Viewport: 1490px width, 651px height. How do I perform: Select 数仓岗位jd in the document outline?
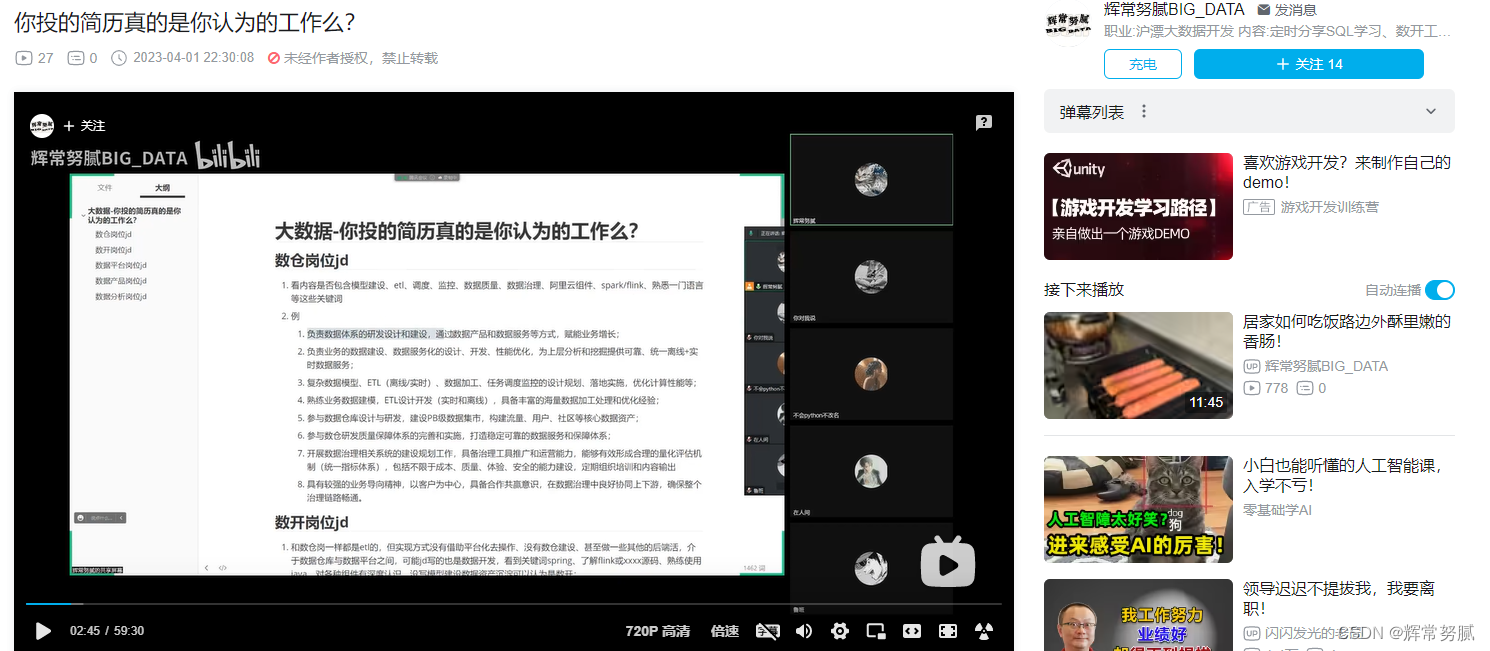114,234
